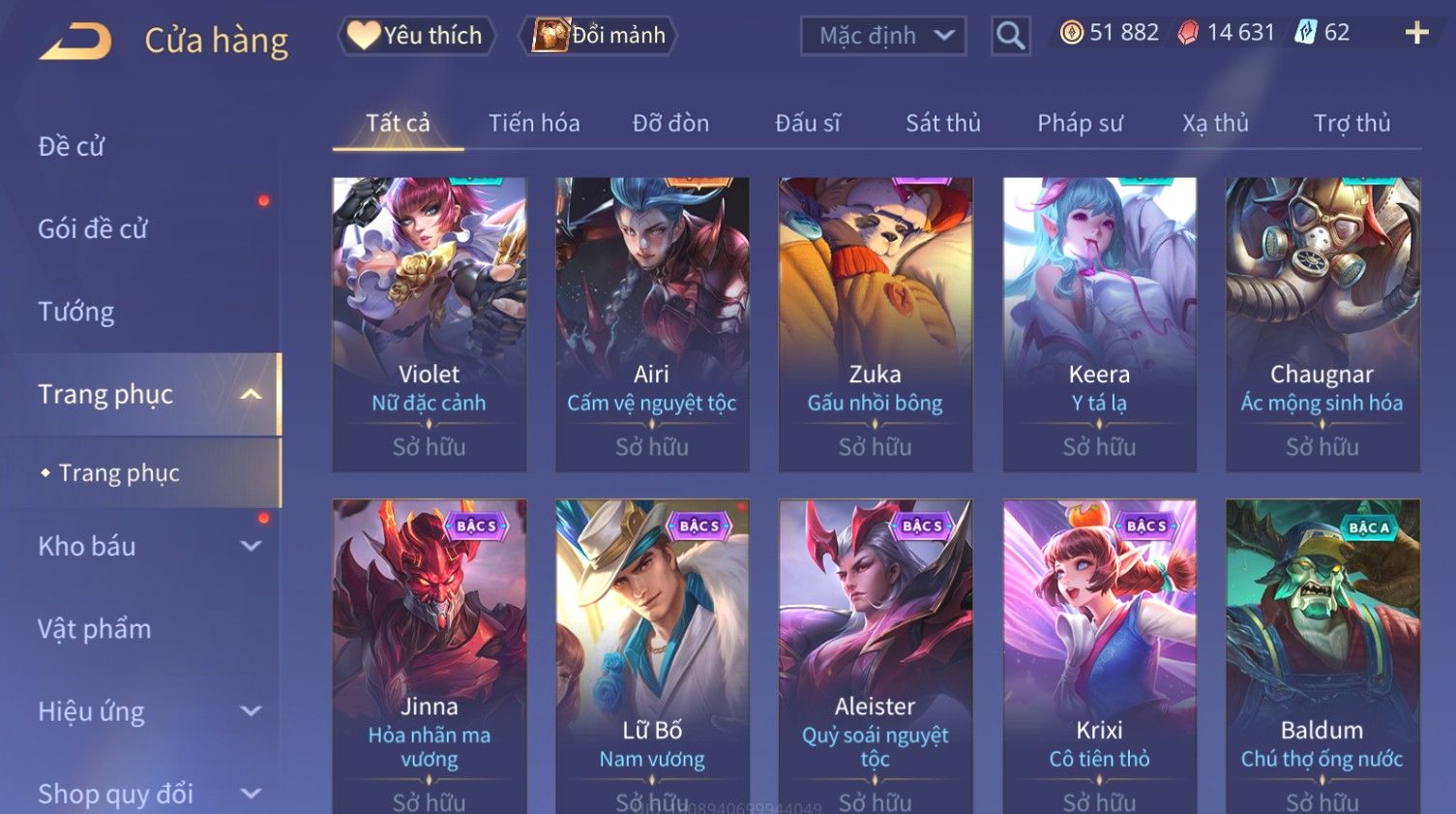The width and height of the screenshot is (1456, 814).
Task: Expand the Shop quy đổi section
Action: (251, 794)
